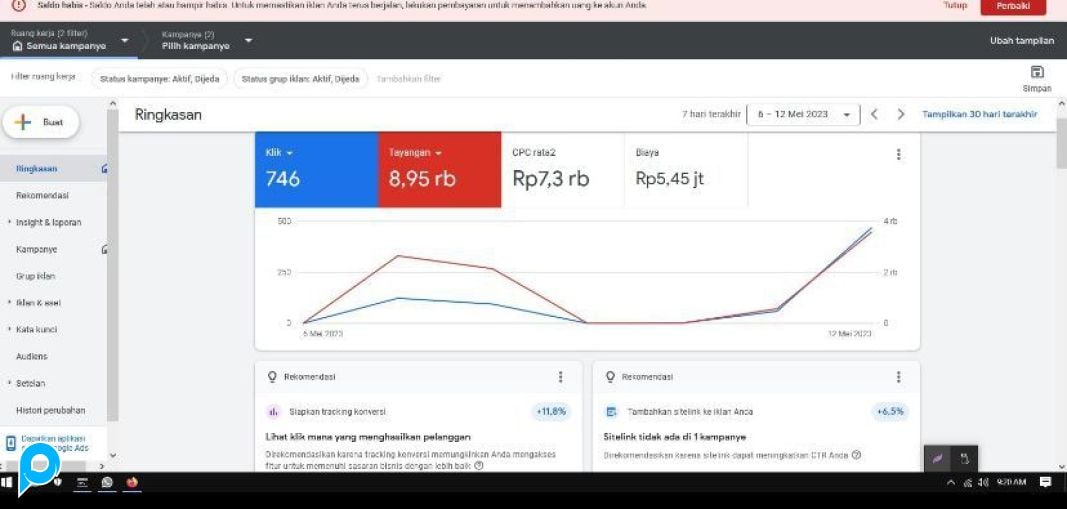
Task: Open conversion tracking recommendation three-dot menu
Action: click(x=560, y=377)
